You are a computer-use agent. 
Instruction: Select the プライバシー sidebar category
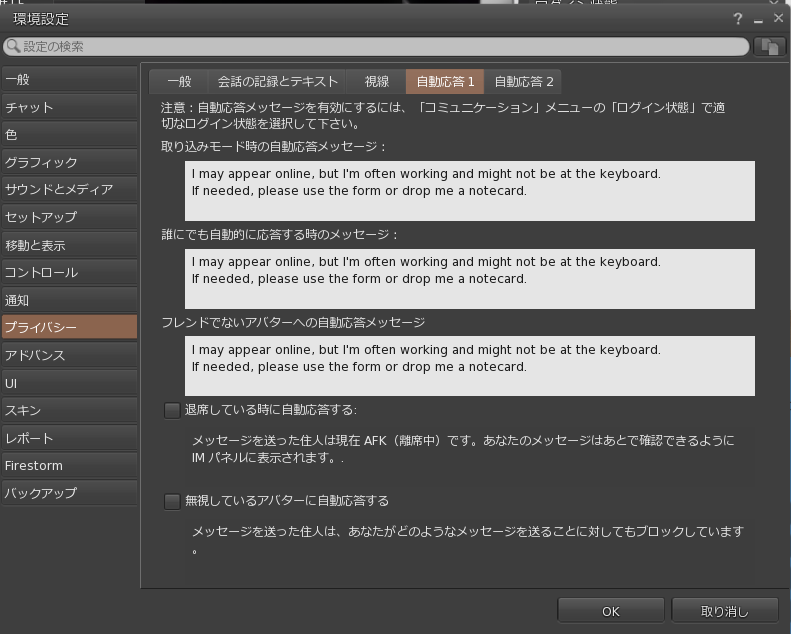[x=69, y=327]
